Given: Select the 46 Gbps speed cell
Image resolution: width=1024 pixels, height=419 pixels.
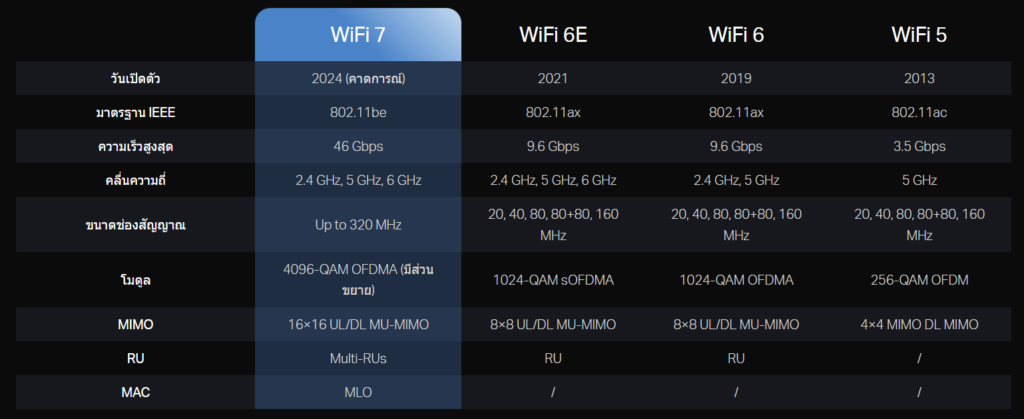Looking at the screenshot, I should pyautogui.click(x=358, y=146).
